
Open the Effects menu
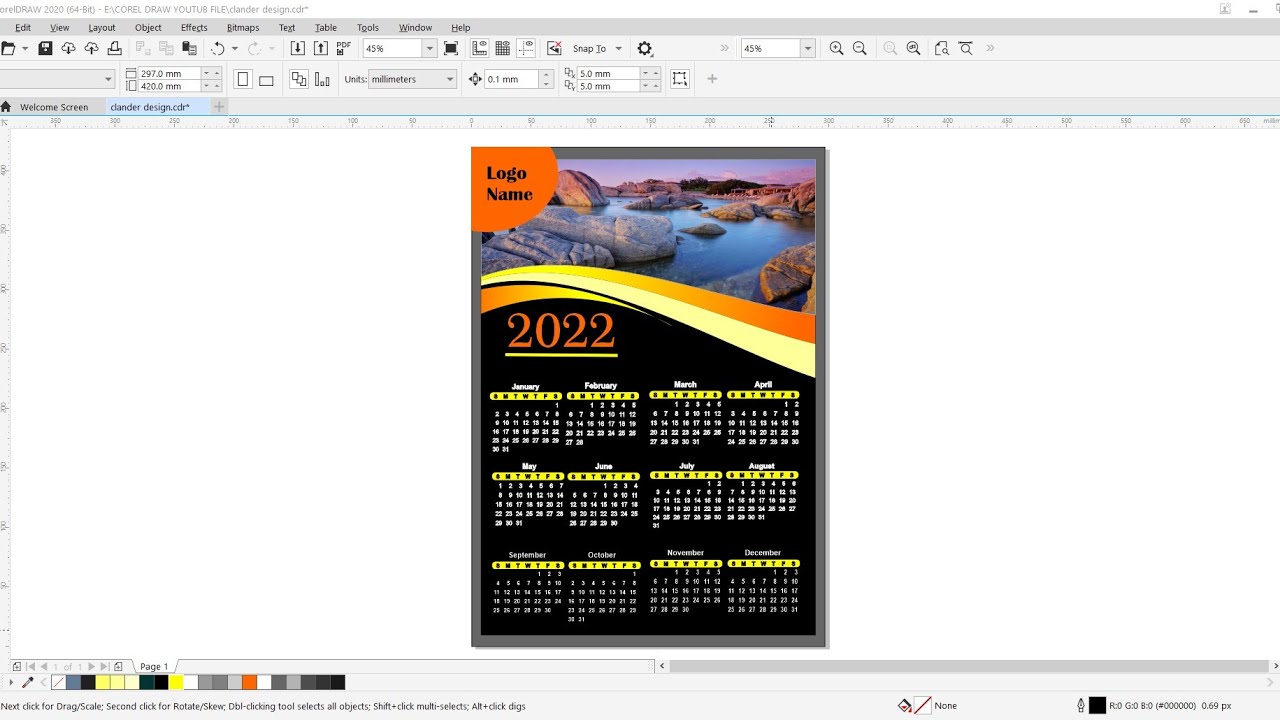click(194, 28)
